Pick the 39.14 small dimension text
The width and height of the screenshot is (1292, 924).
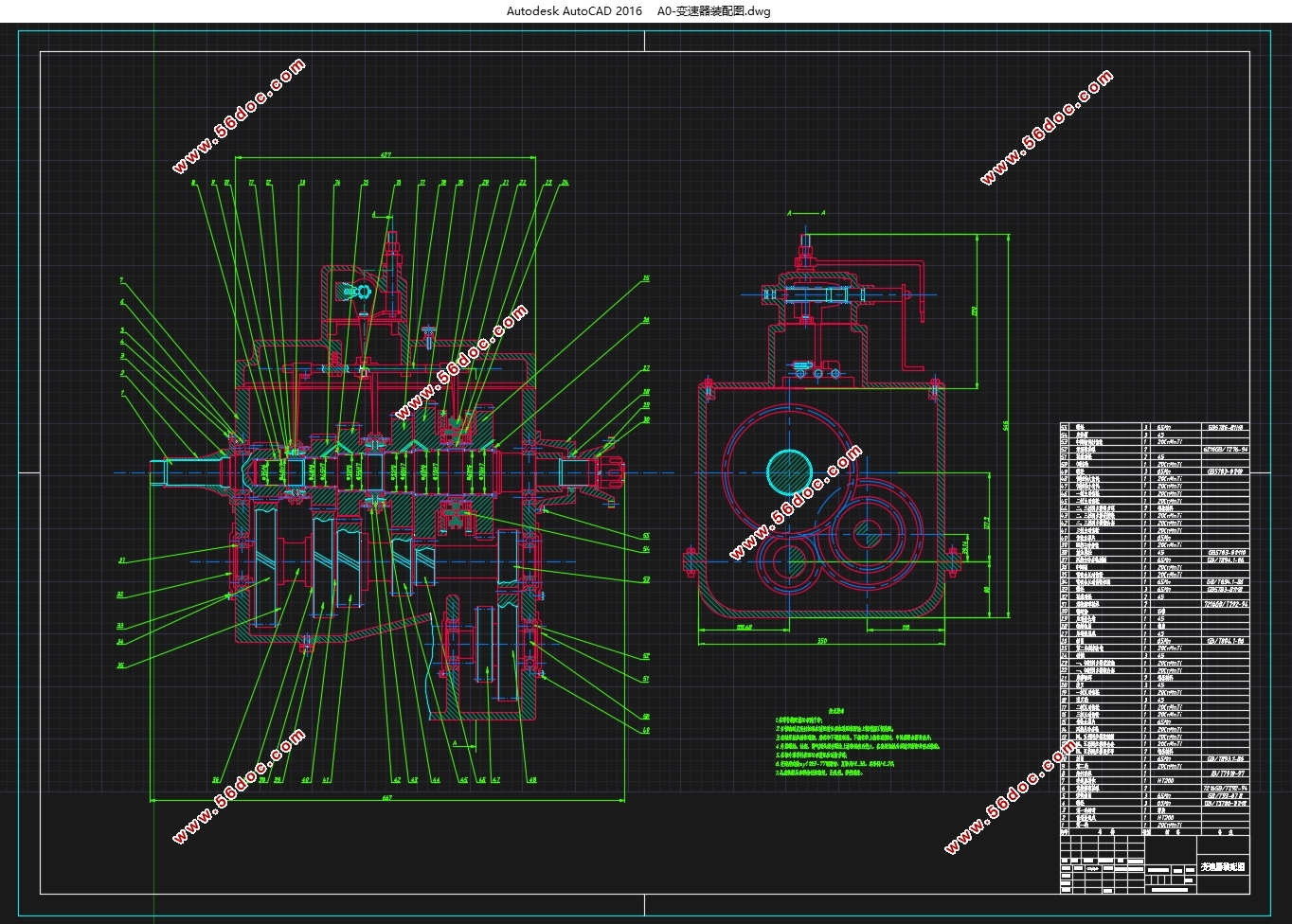pos(964,548)
